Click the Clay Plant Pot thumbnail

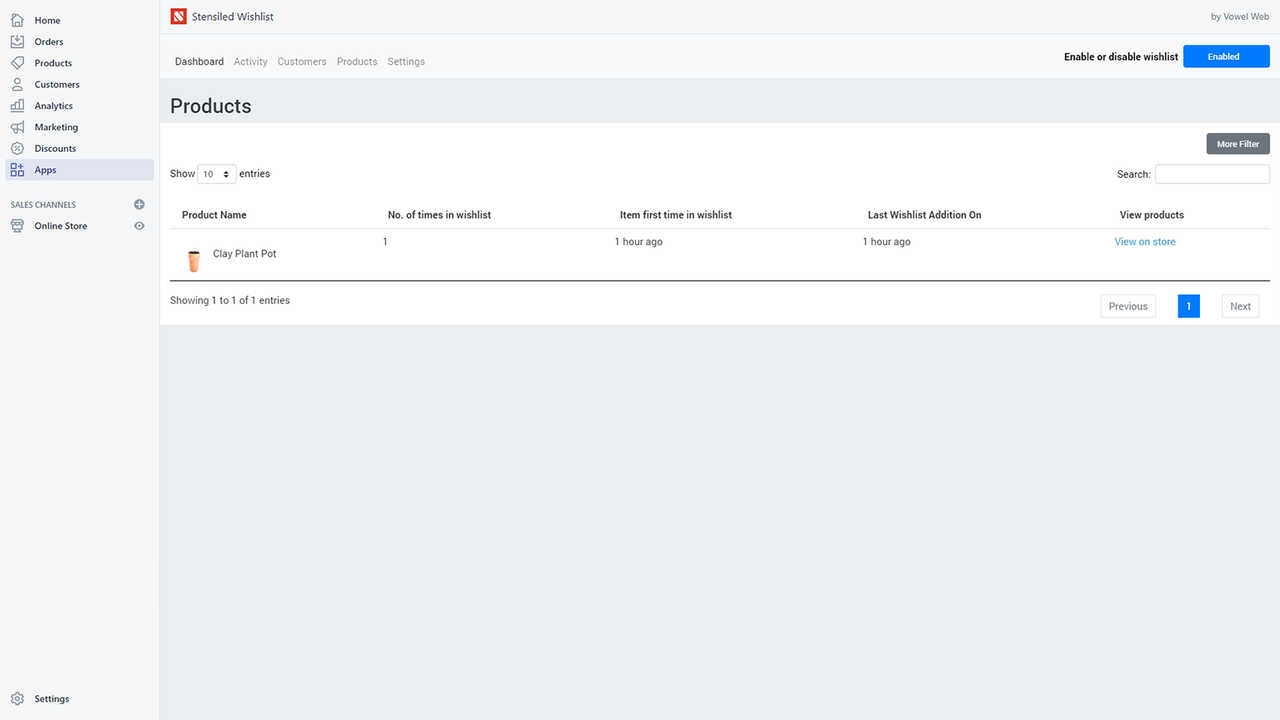(194, 261)
